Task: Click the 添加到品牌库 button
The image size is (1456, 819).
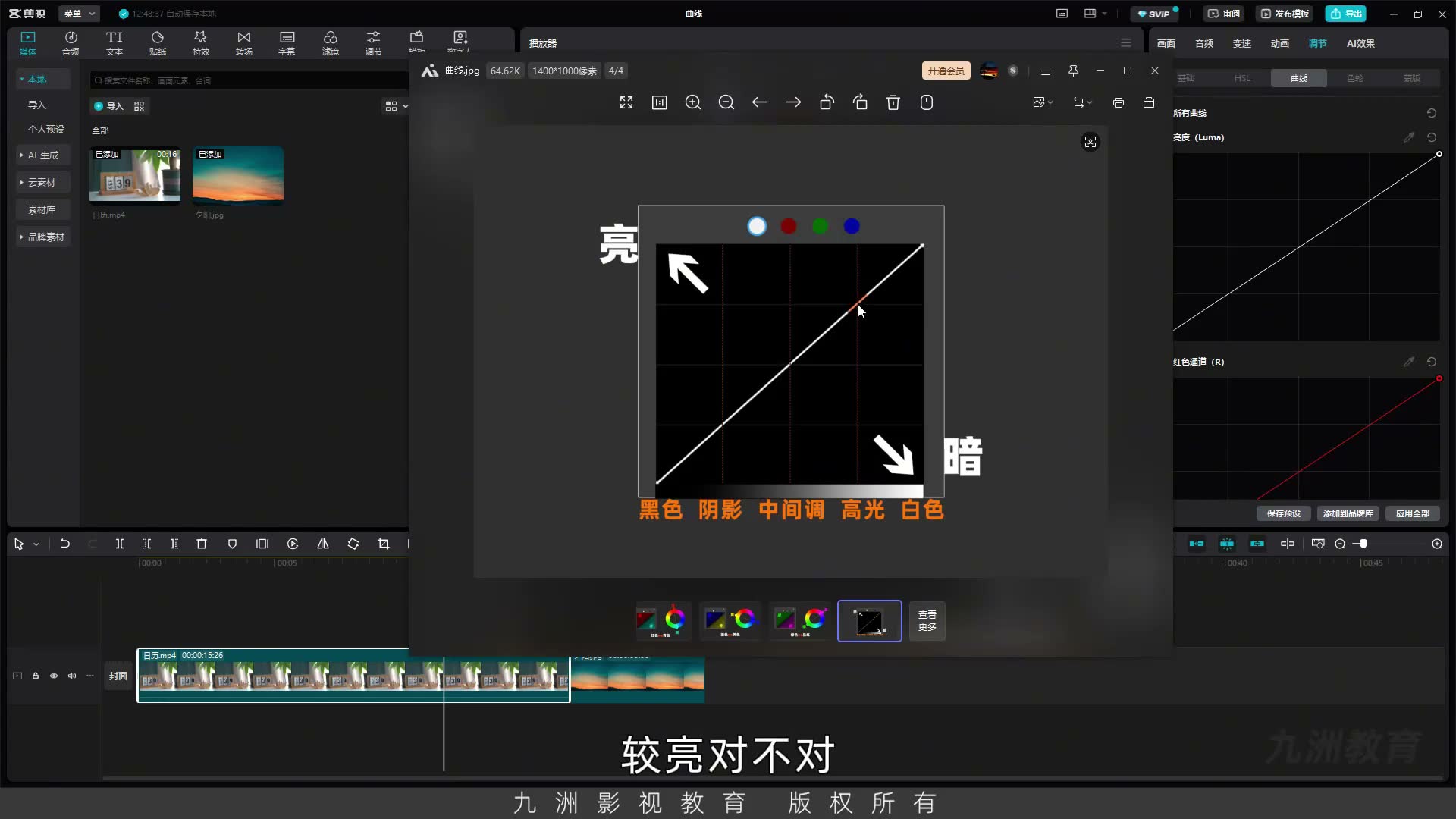Action: pyautogui.click(x=1348, y=513)
